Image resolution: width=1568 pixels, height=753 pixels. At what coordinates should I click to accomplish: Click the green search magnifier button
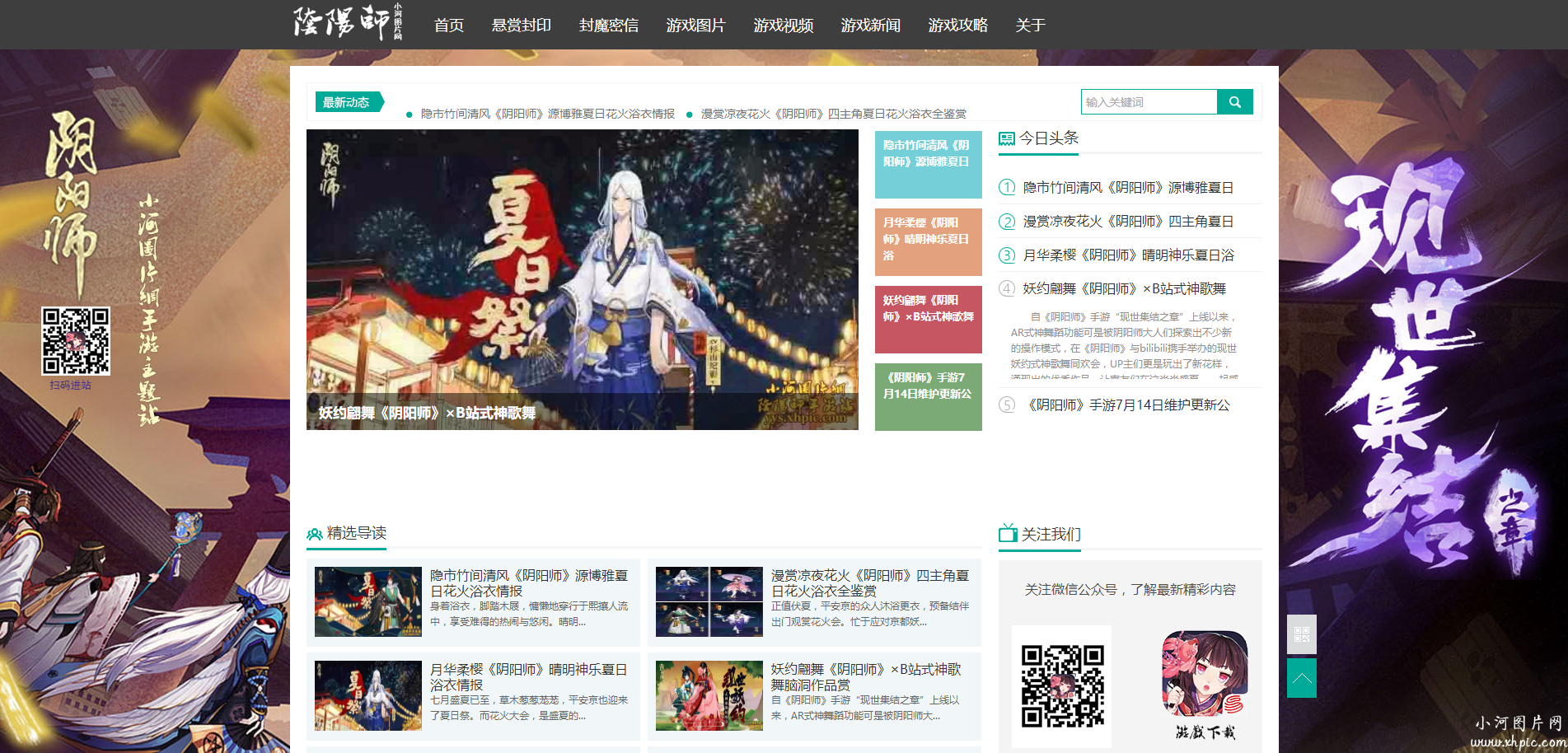(1234, 102)
